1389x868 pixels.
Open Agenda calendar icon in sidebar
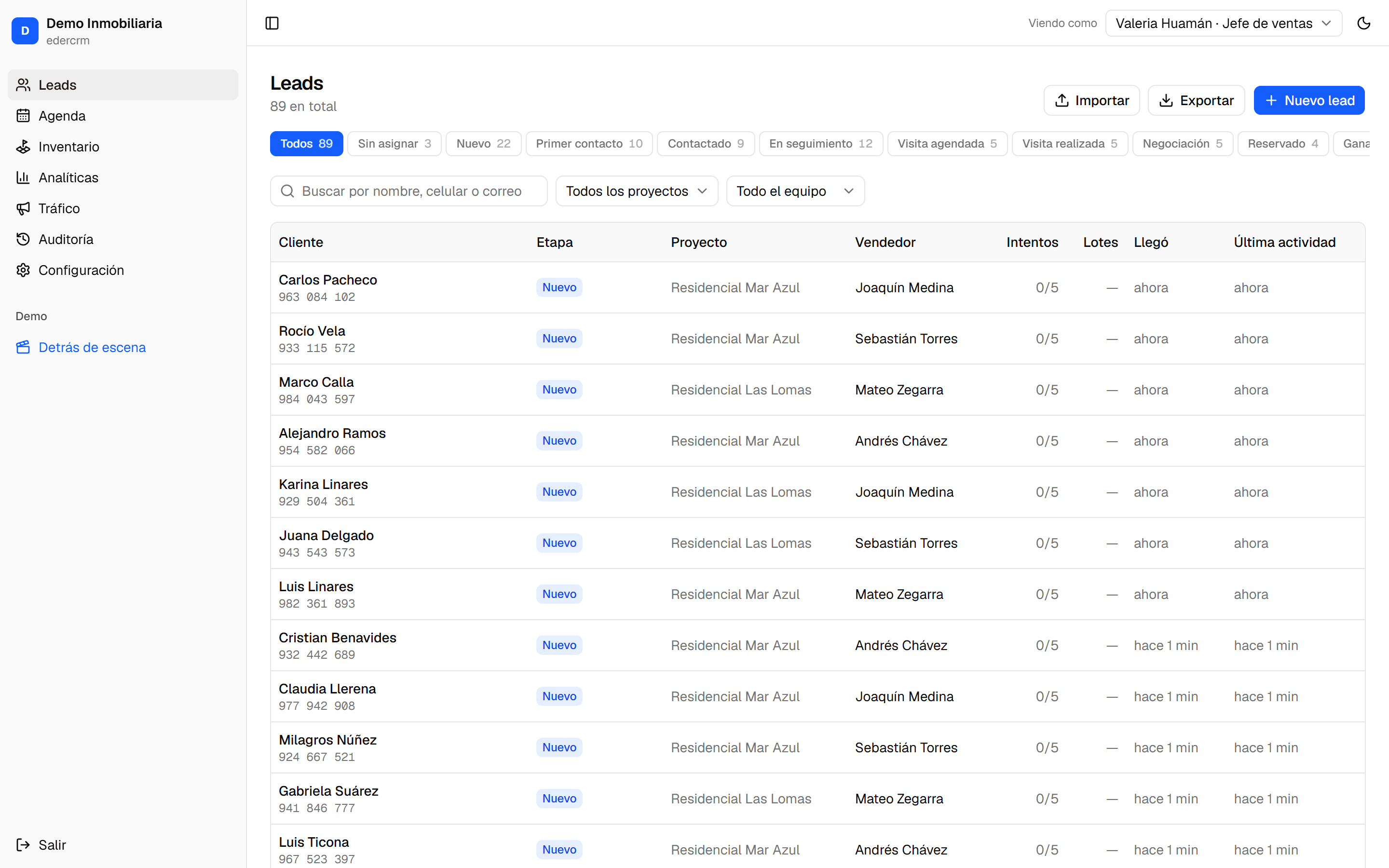click(x=23, y=116)
